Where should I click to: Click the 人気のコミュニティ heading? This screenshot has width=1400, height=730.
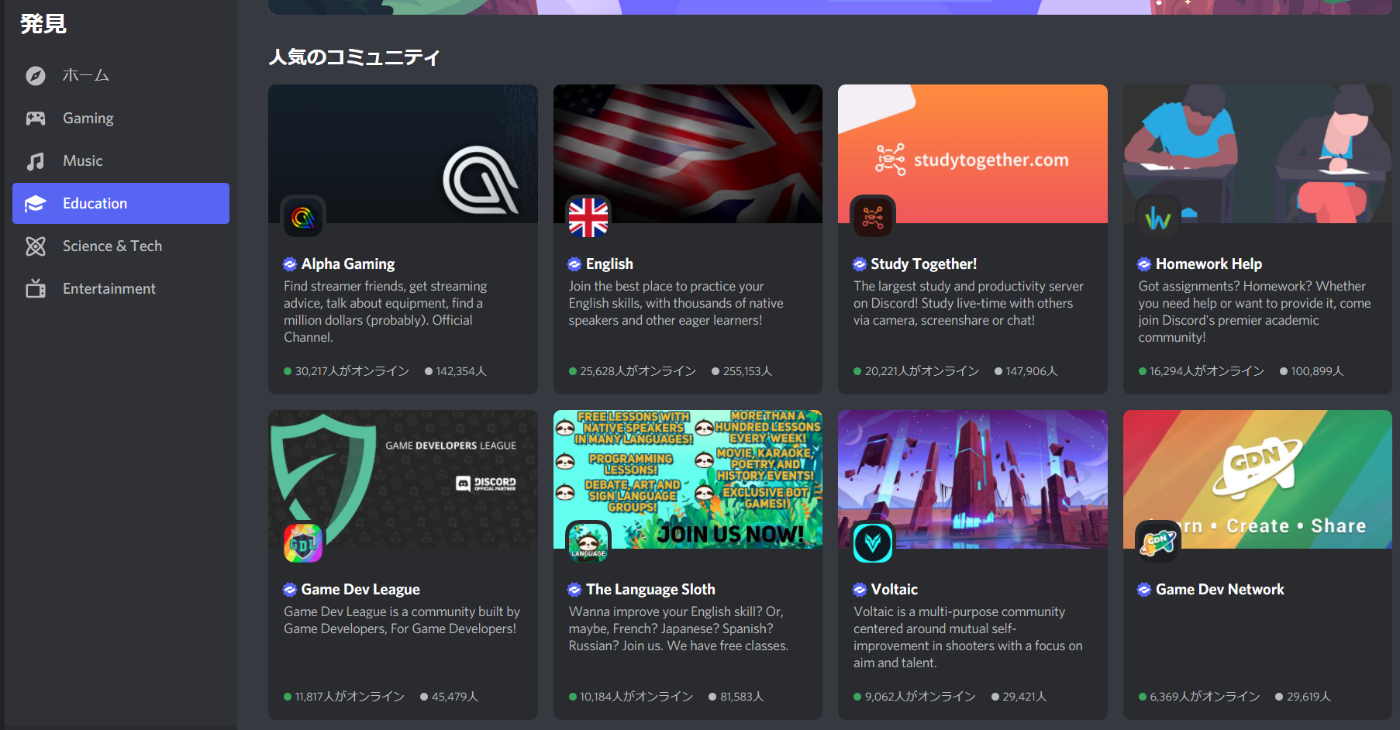pos(355,57)
